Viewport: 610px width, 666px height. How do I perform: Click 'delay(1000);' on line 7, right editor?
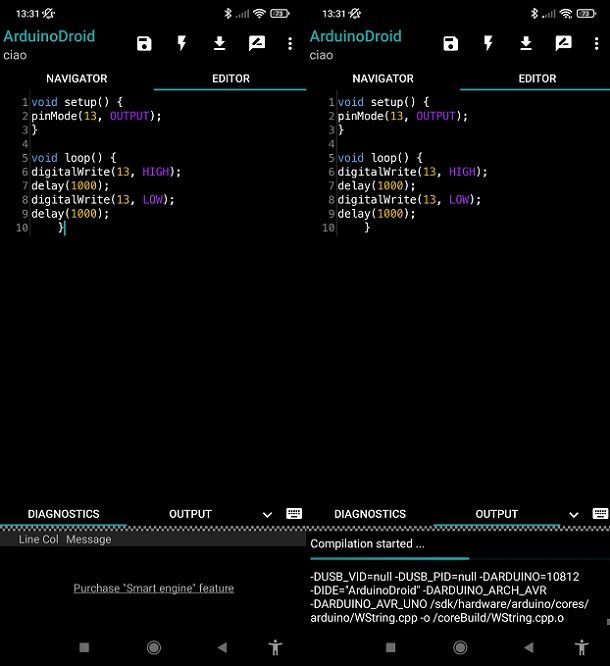point(376,186)
